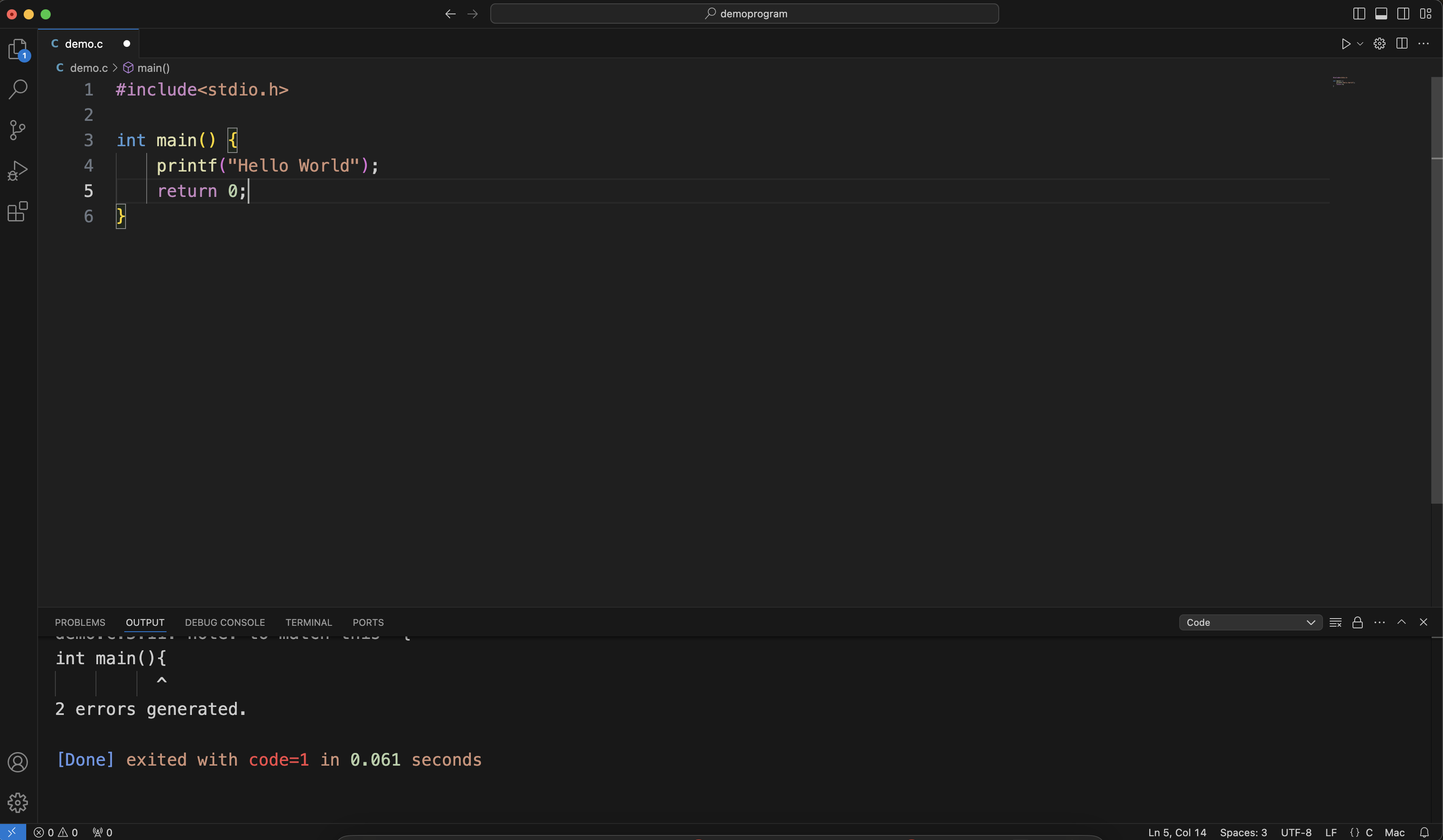Click UTF-8 encoding in status bar
This screenshot has width=1443, height=840.
pyautogui.click(x=1296, y=832)
